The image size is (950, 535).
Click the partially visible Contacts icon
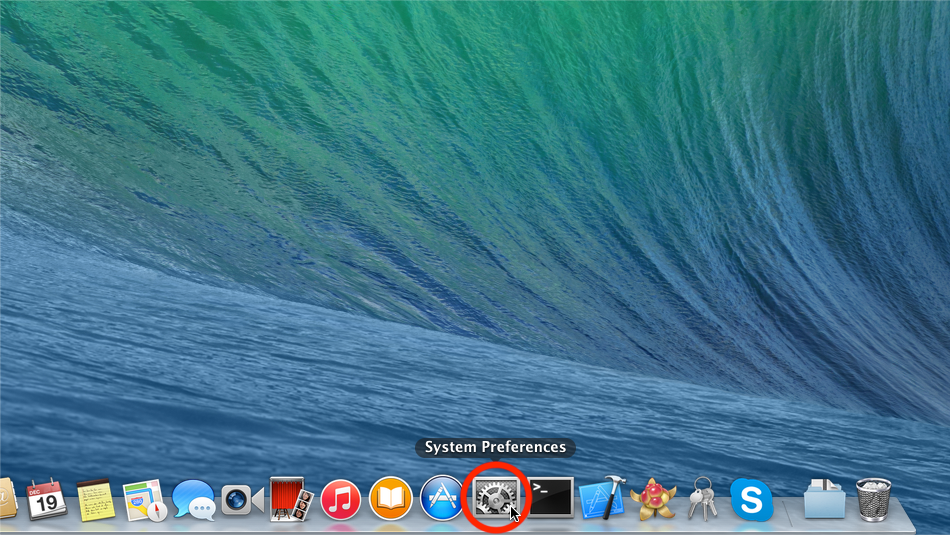click(x=5, y=498)
